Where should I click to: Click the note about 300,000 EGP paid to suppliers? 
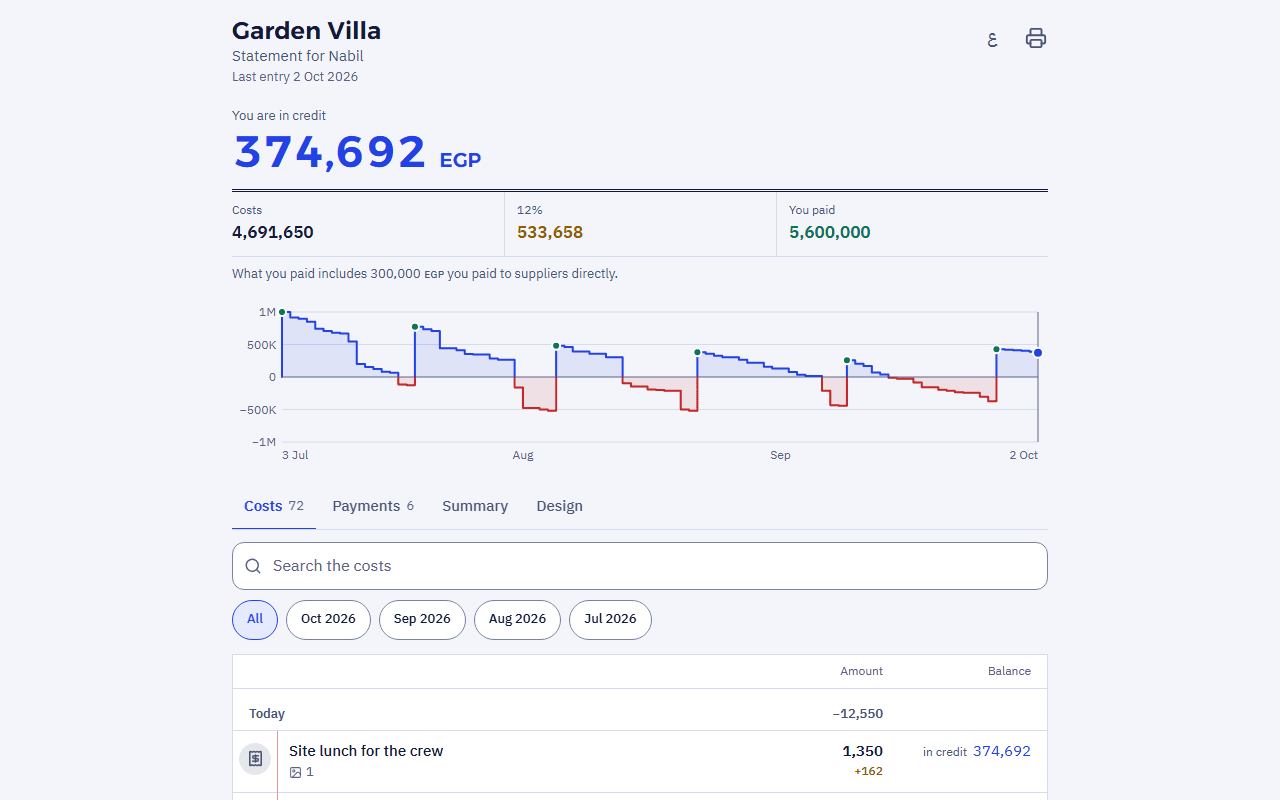(425, 274)
